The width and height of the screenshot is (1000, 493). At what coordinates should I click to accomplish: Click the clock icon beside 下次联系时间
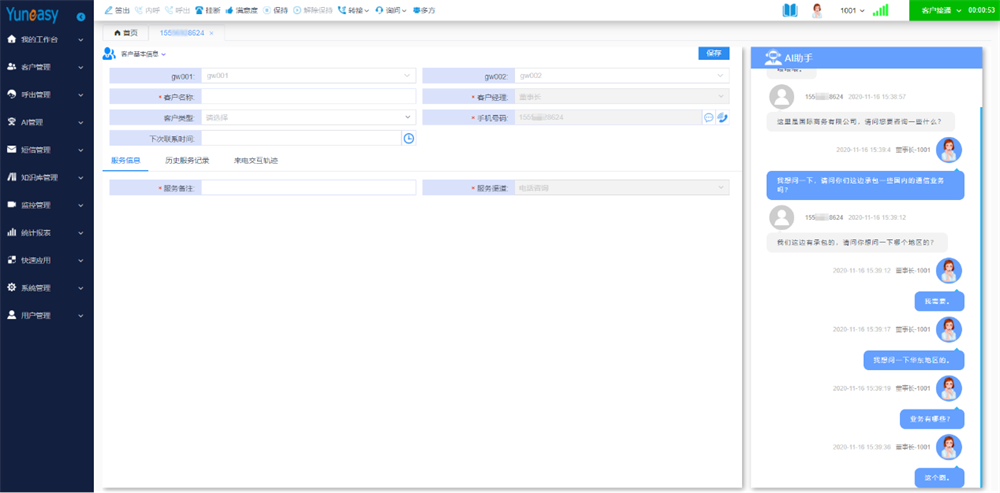(x=409, y=138)
